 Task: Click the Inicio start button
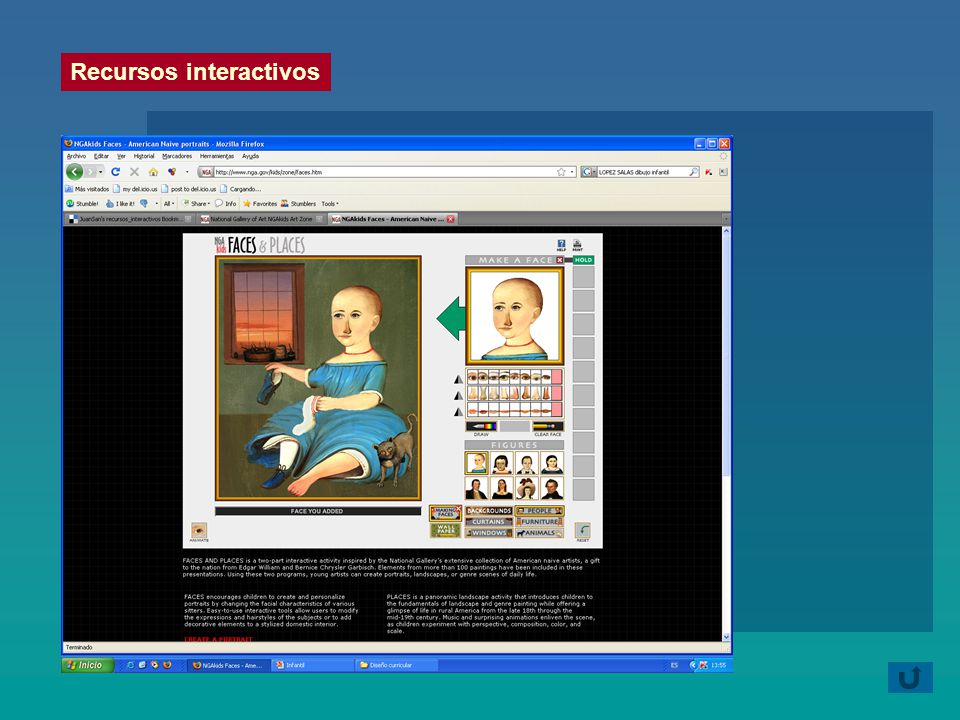pos(88,665)
